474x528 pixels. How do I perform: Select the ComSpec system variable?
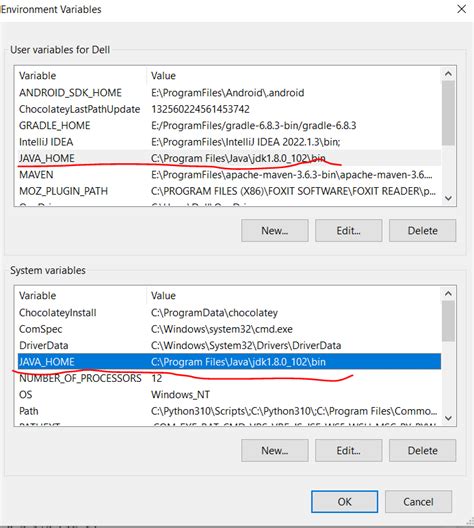pos(229,329)
